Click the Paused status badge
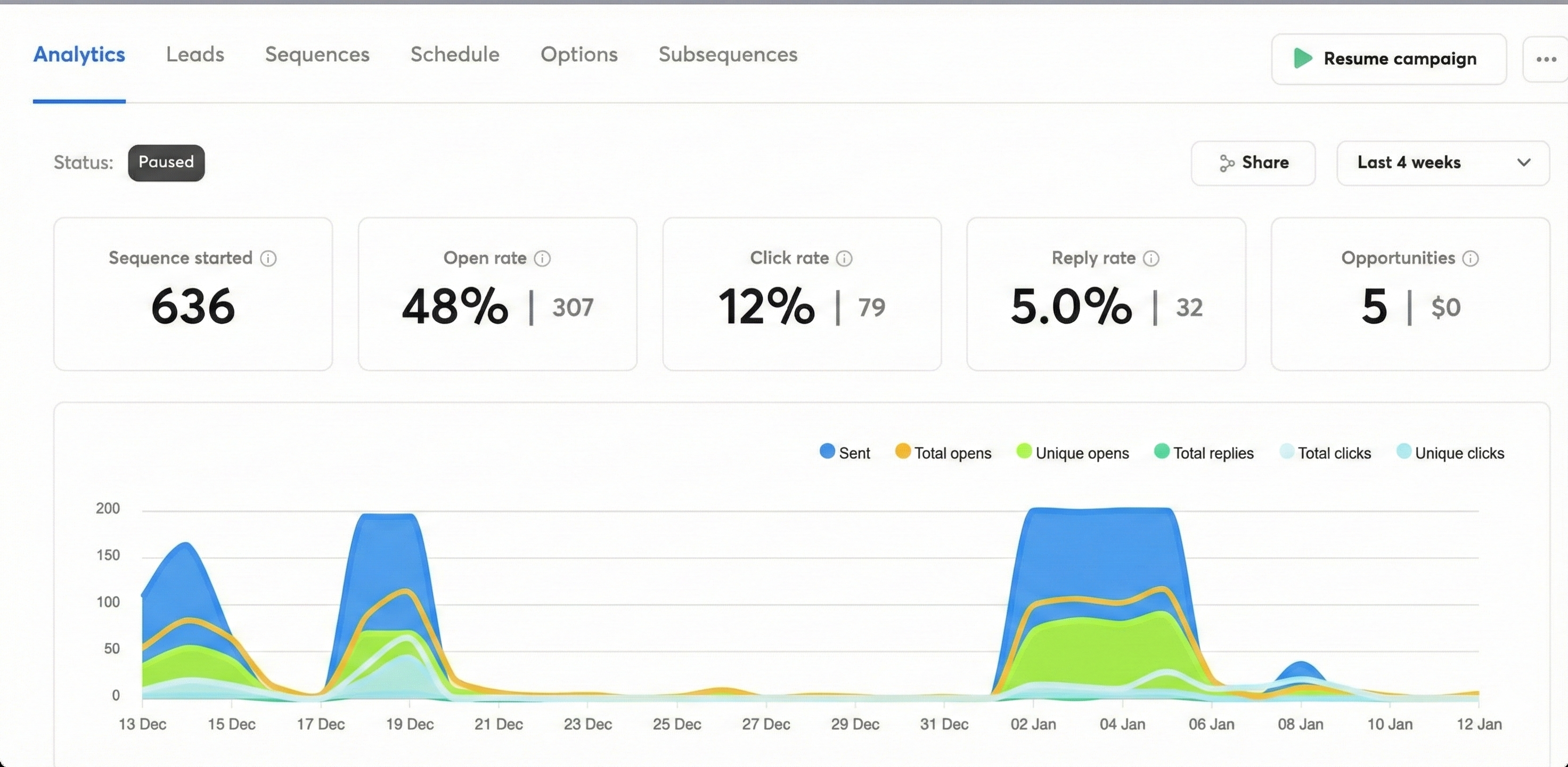This screenshot has height=767, width=1568. (x=166, y=162)
